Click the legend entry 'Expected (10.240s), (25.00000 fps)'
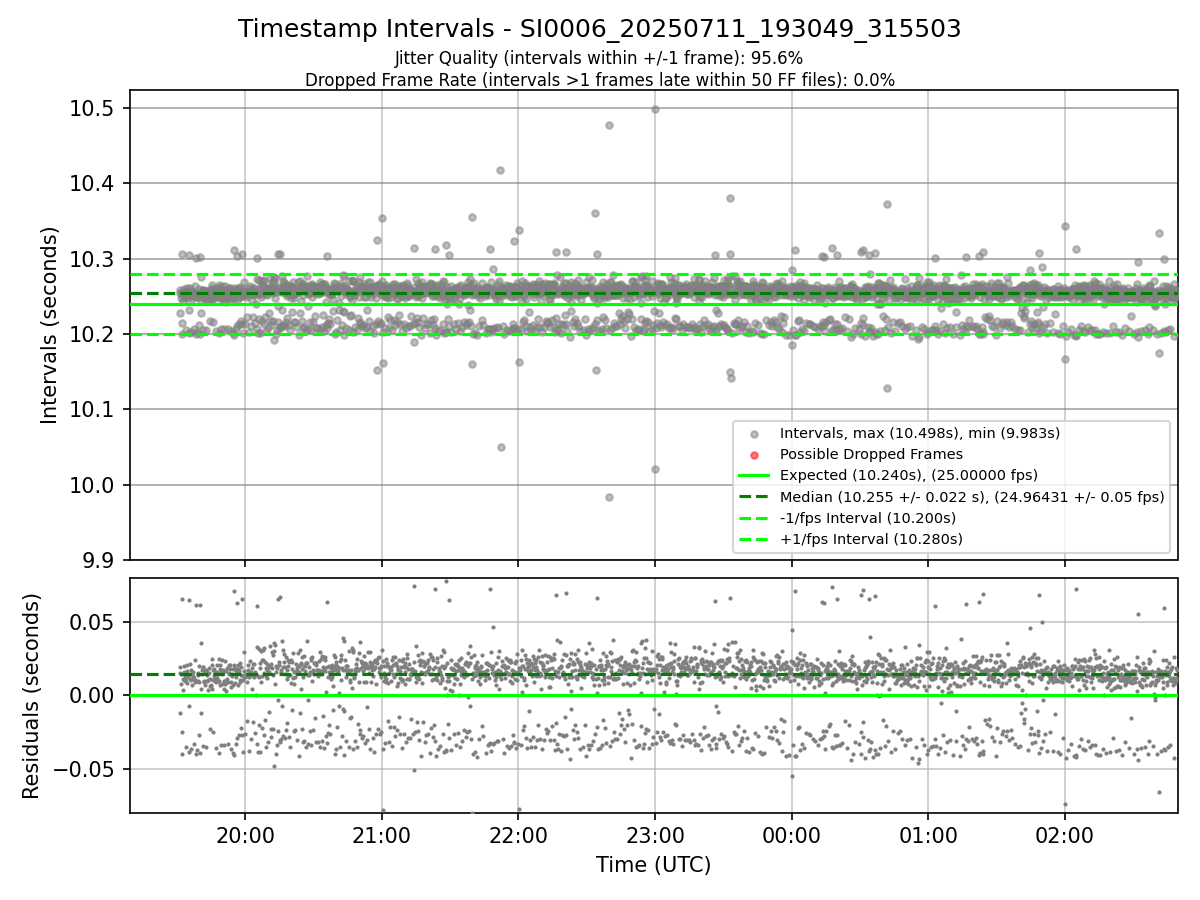 coord(908,475)
